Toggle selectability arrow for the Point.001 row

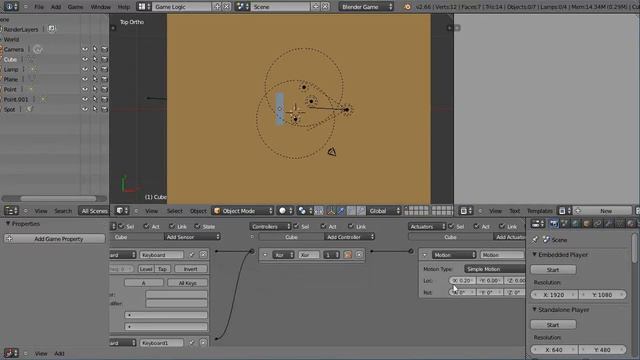pos(95,99)
